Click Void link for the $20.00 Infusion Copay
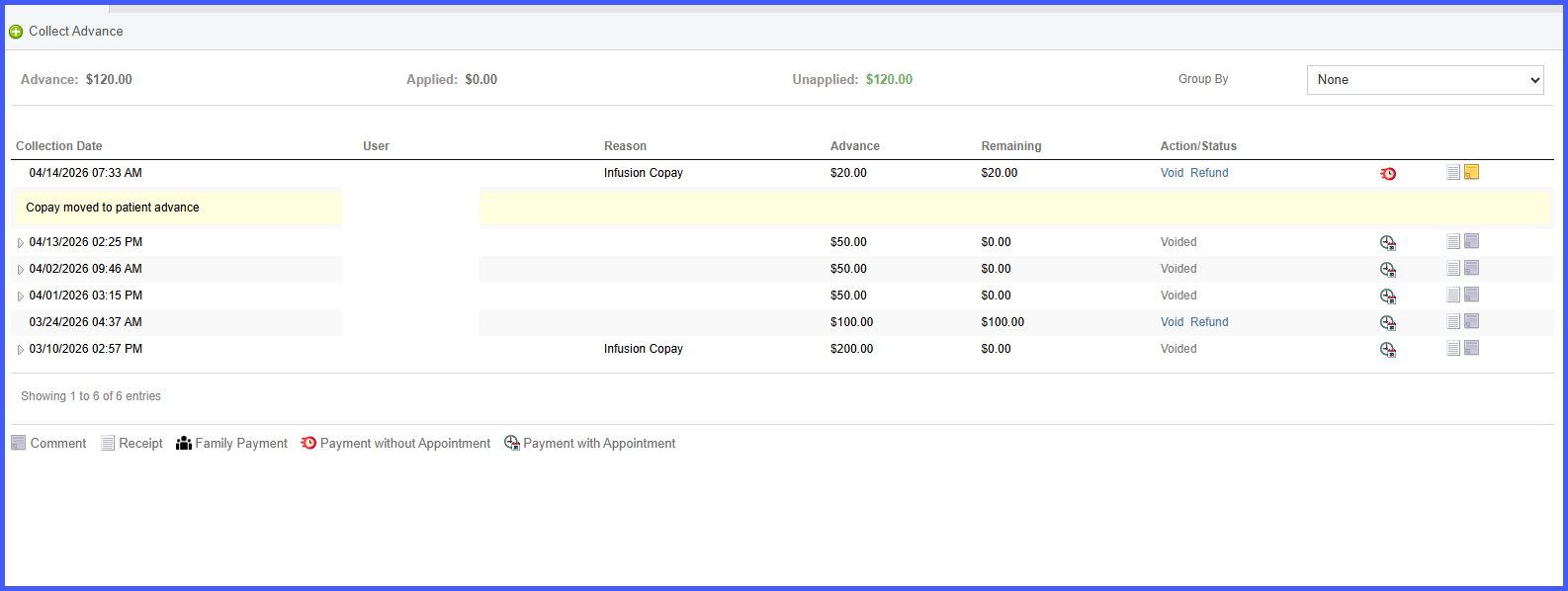 point(1172,173)
